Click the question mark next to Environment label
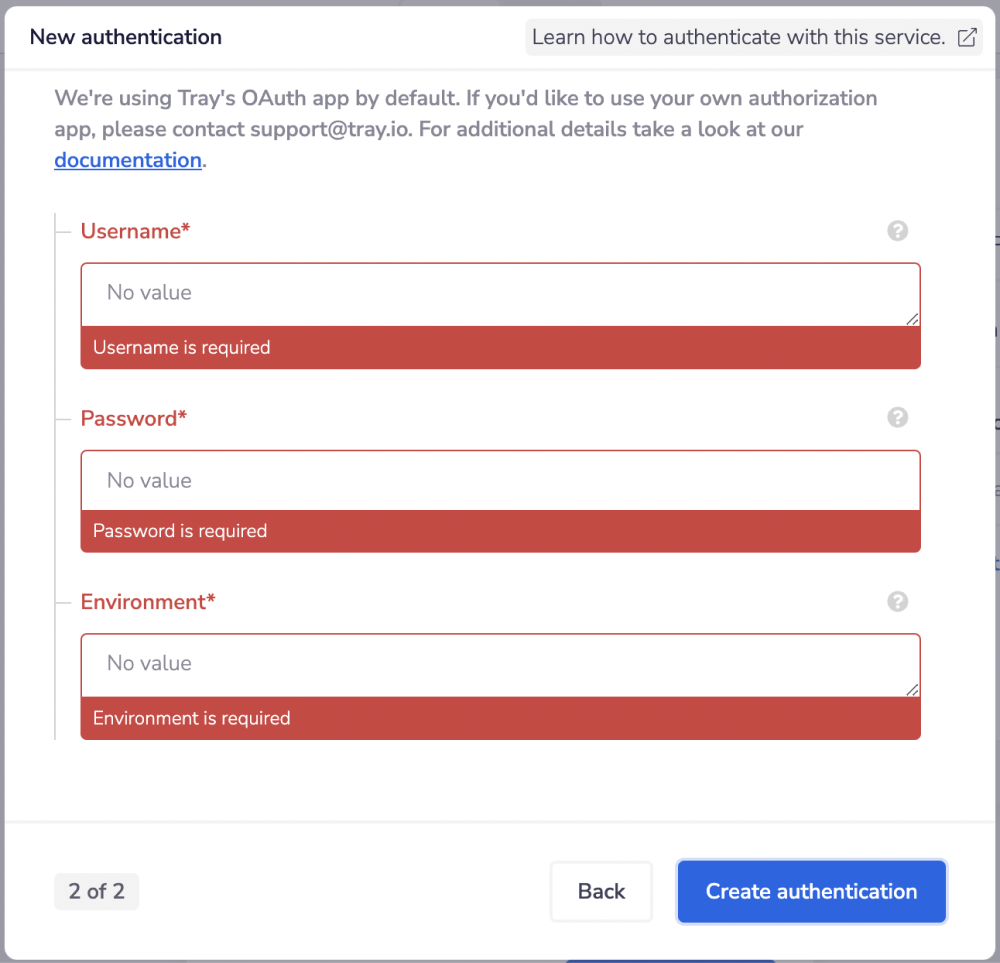1000x963 pixels. click(897, 601)
